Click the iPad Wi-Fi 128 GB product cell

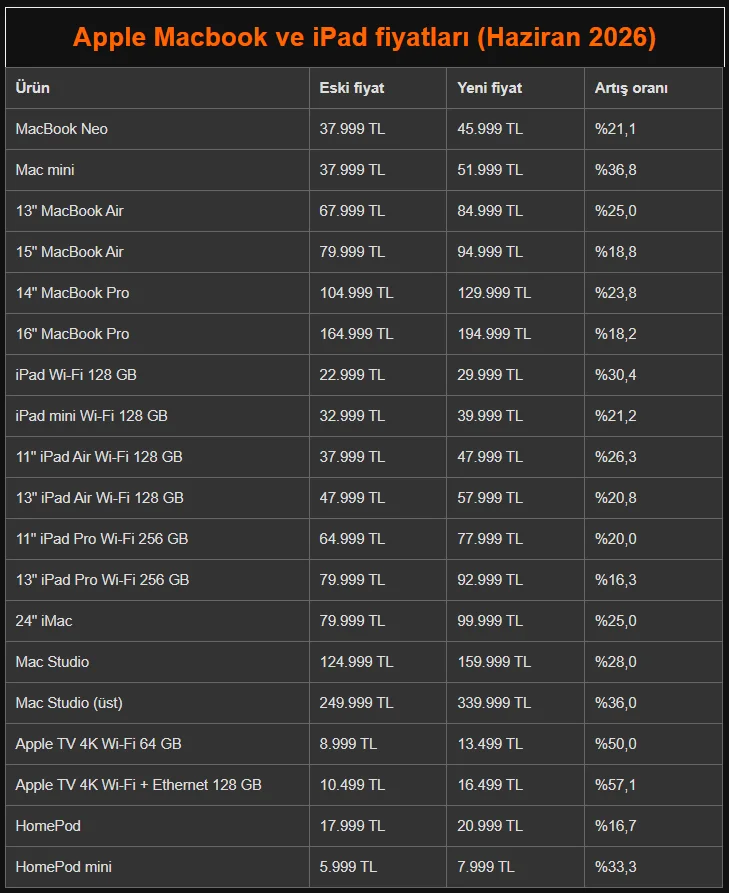coord(157,375)
